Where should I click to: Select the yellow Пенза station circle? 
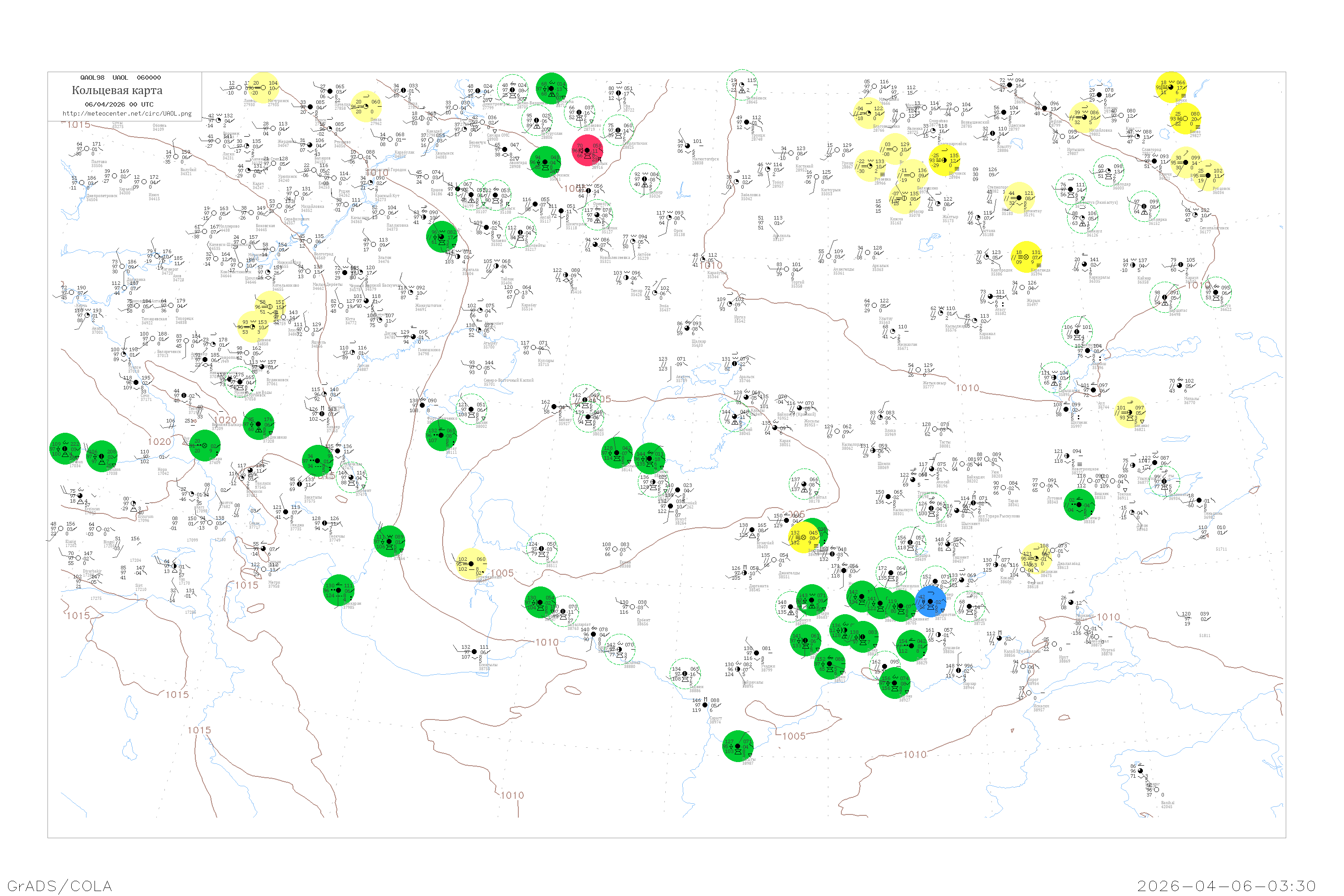coord(366,106)
